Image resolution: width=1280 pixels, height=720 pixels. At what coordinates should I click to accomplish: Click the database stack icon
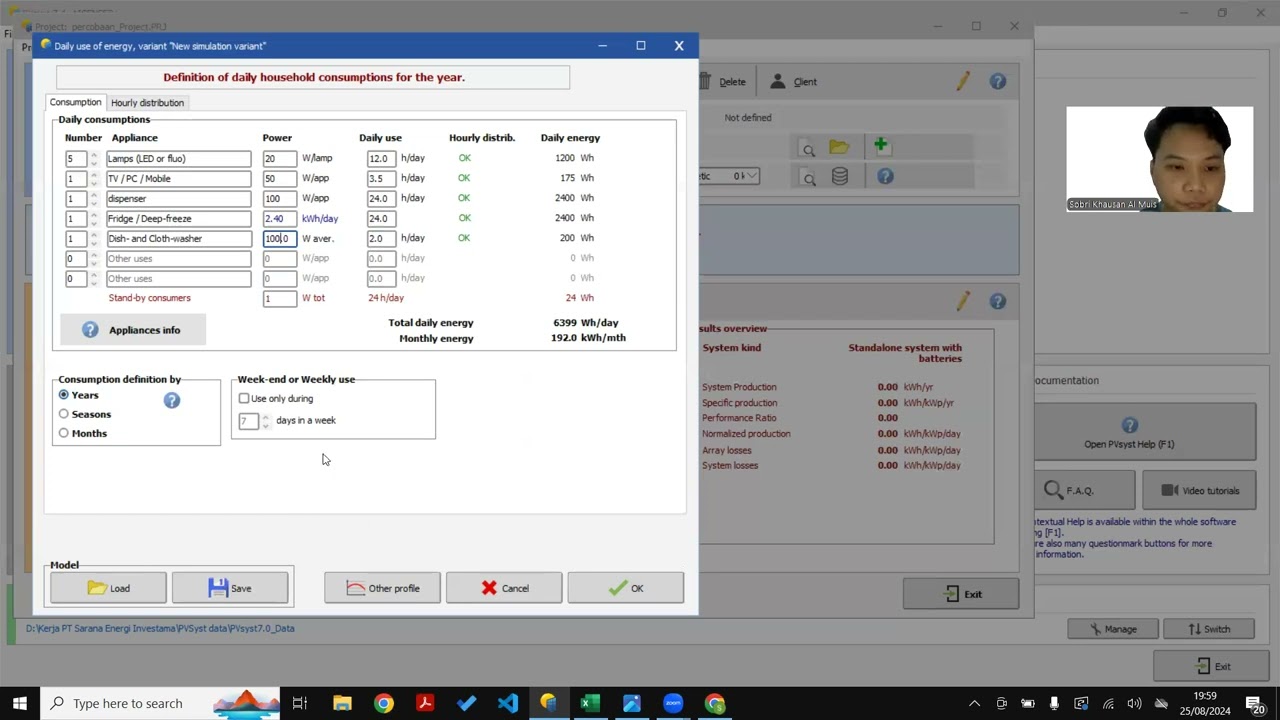[x=840, y=177]
